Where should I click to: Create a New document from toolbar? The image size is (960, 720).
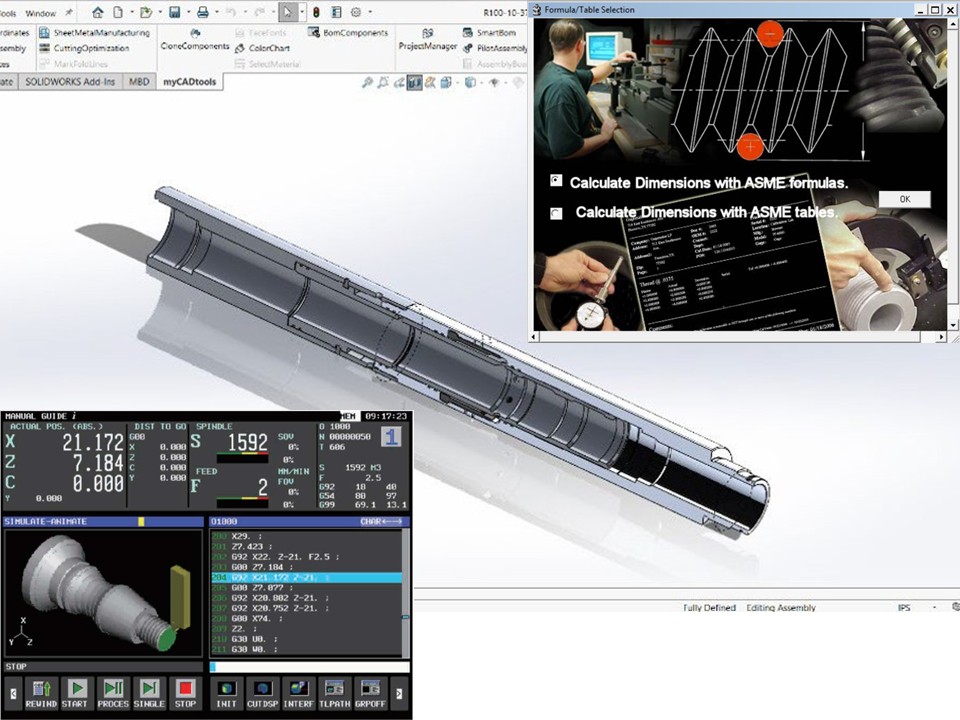tap(118, 12)
